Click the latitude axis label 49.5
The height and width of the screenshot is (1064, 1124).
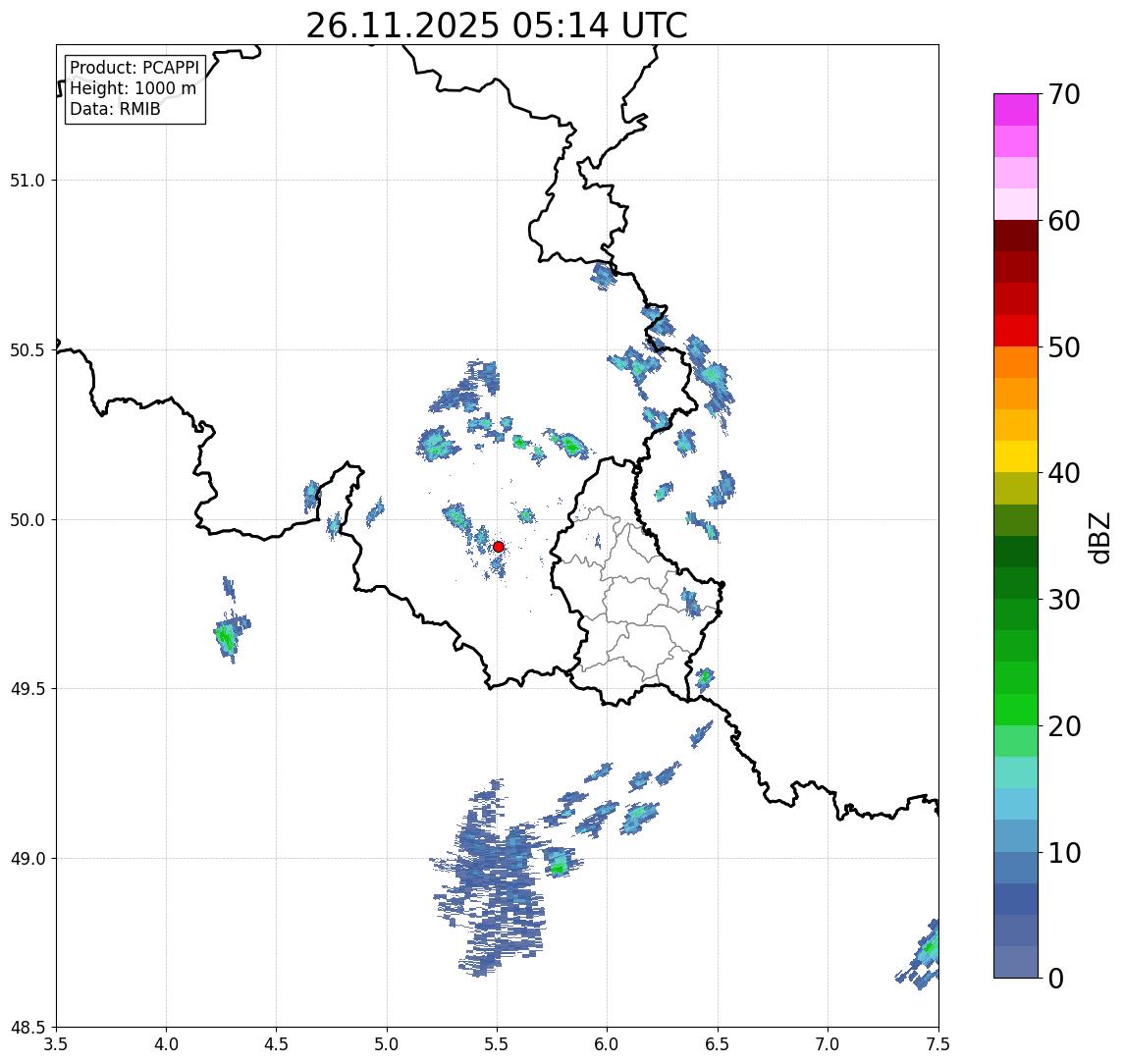click(27, 689)
